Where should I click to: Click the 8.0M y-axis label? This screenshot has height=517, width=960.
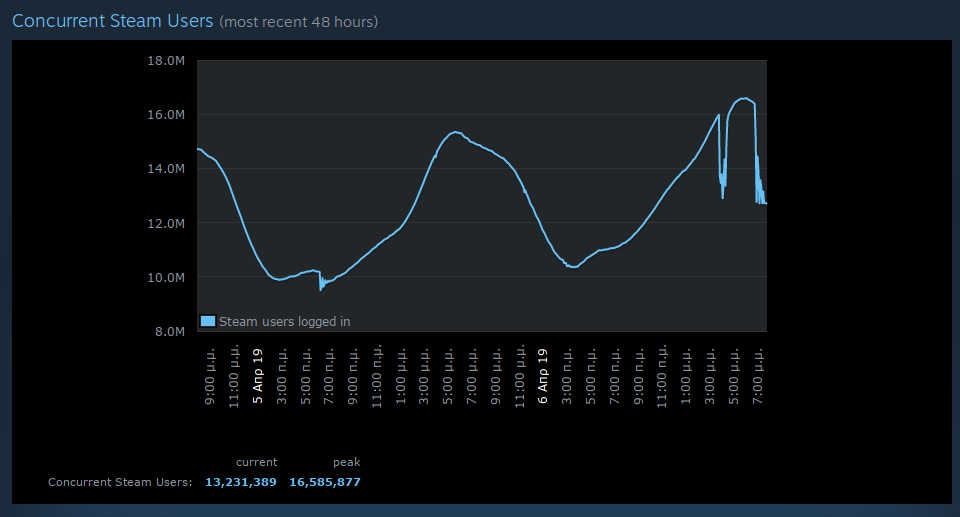click(170, 331)
